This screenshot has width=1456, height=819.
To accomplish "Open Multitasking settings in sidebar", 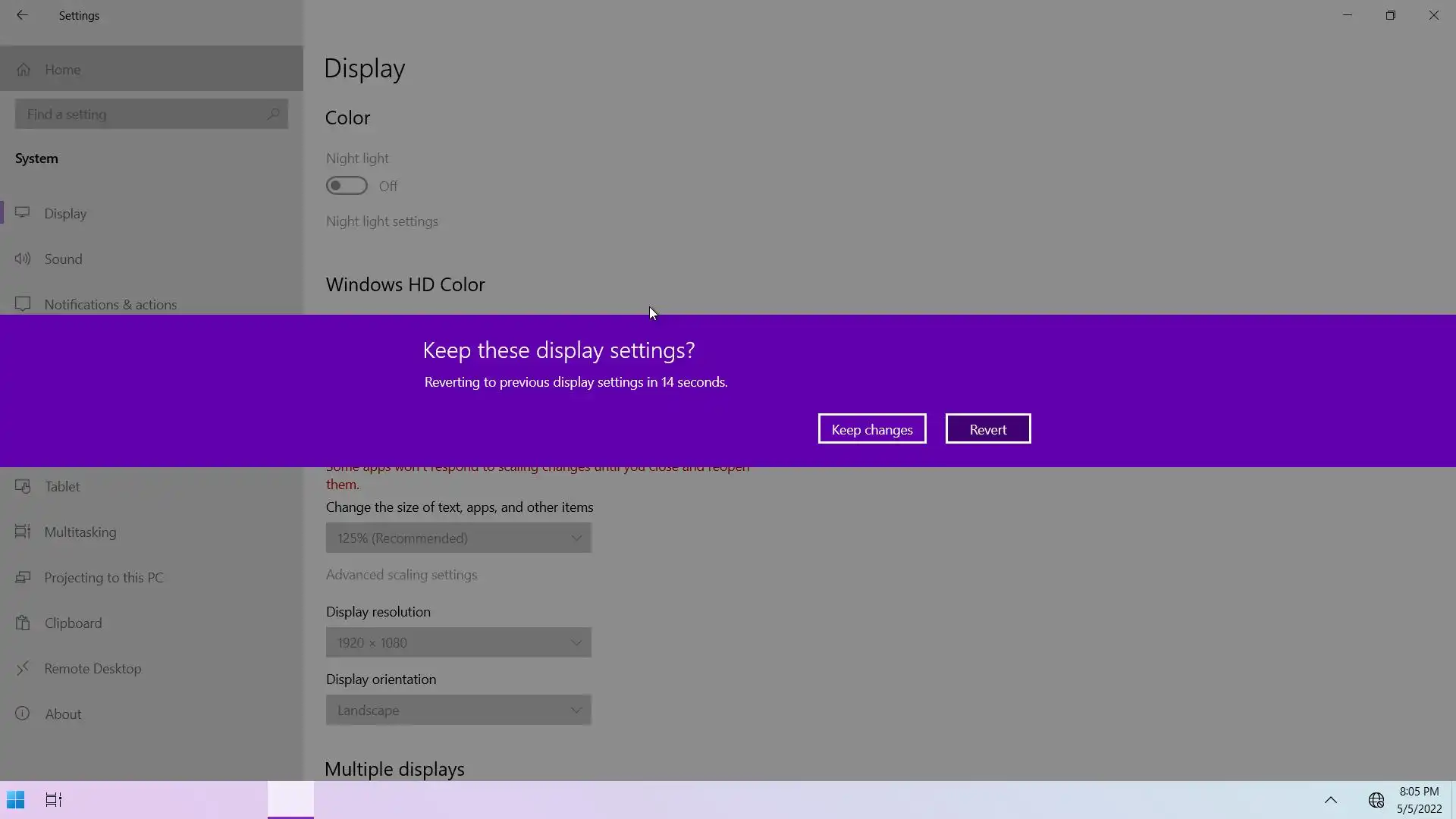I will coord(80,532).
